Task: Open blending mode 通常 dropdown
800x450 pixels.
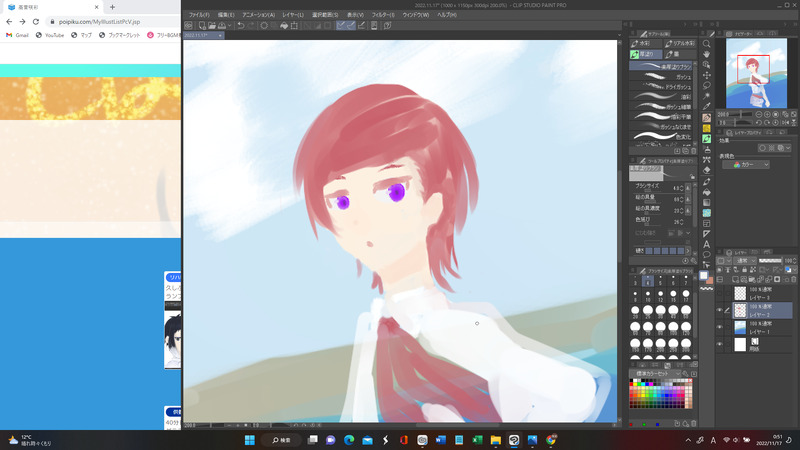Action: (745, 261)
